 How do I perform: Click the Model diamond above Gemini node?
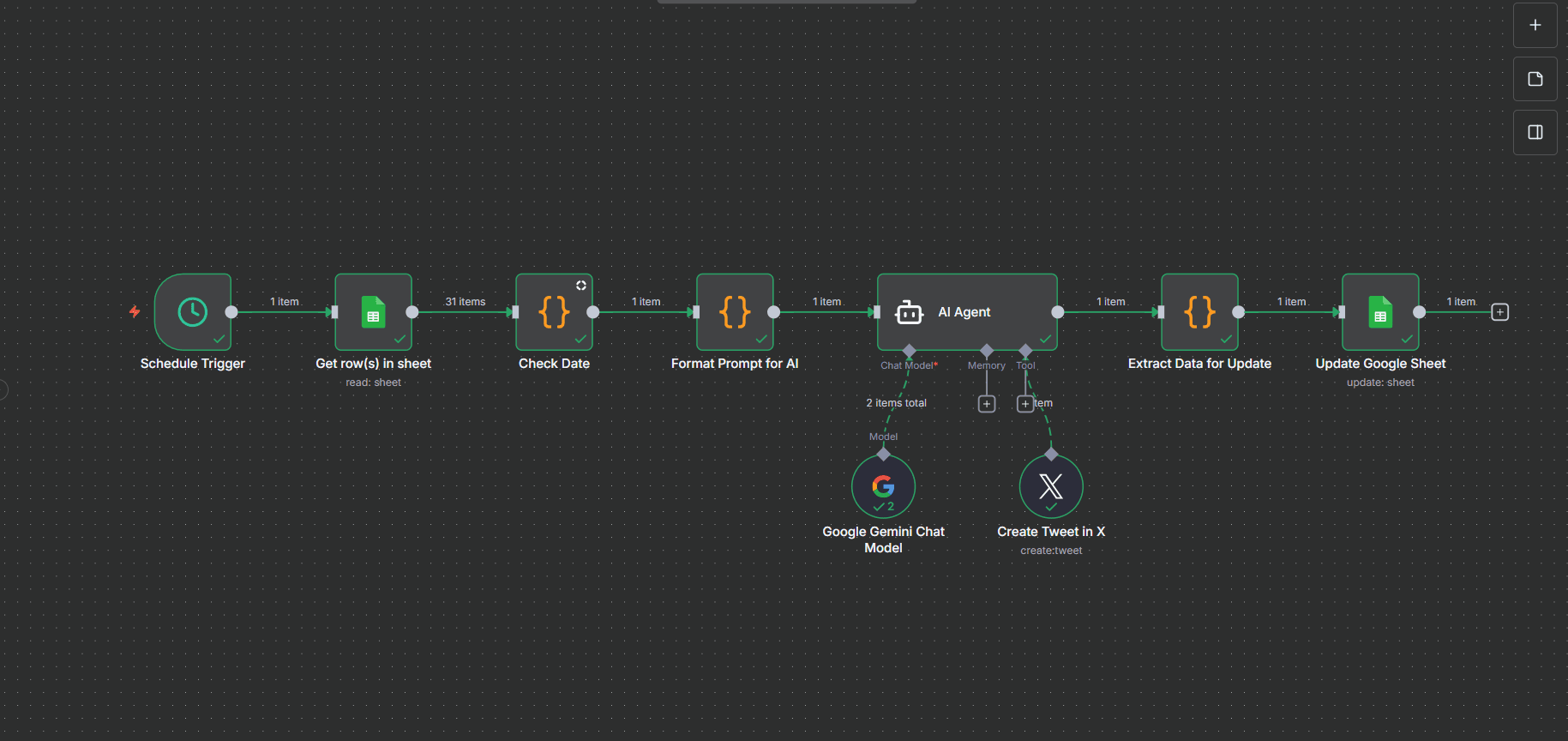pyautogui.click(x=883, y=455)
